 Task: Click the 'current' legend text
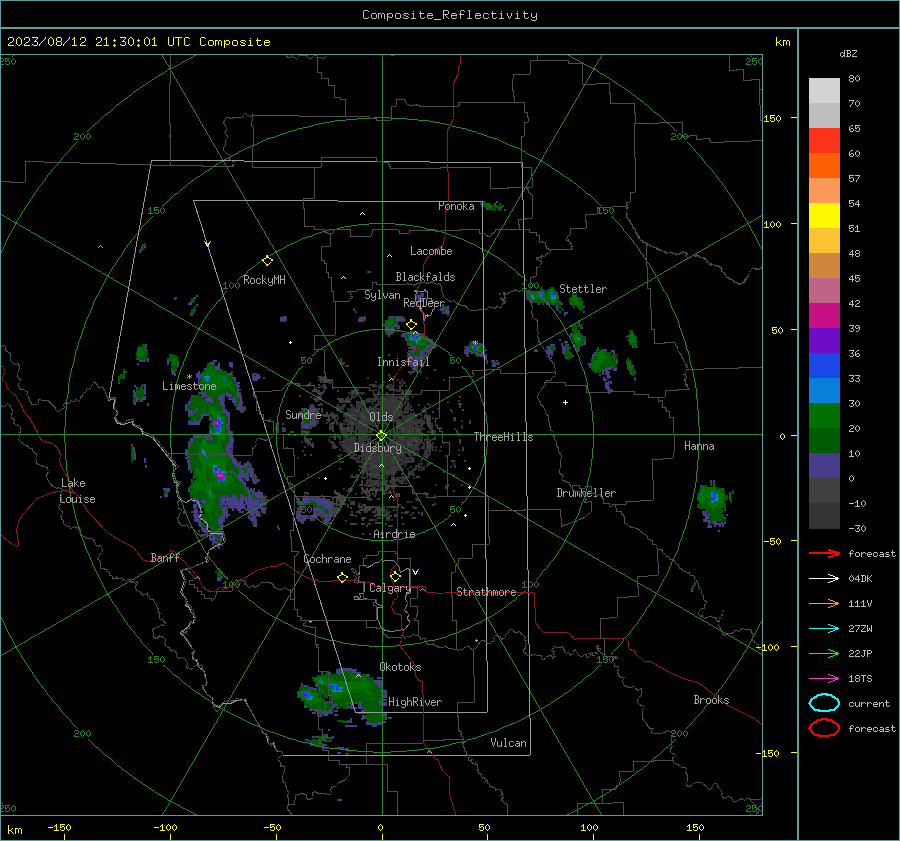(869, 703)
